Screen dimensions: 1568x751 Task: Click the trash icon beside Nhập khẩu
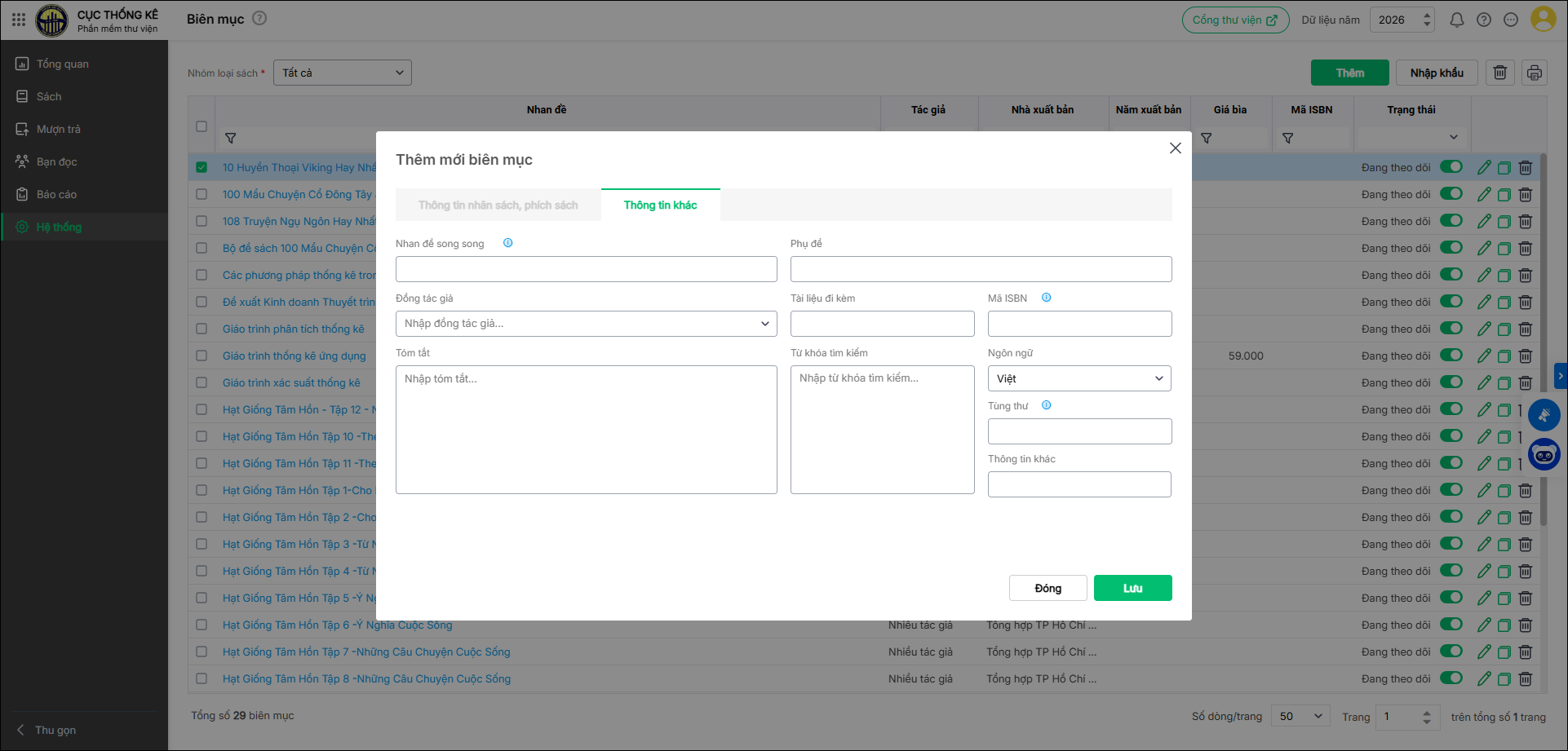pyautogui.click(x=1499, y=73)
